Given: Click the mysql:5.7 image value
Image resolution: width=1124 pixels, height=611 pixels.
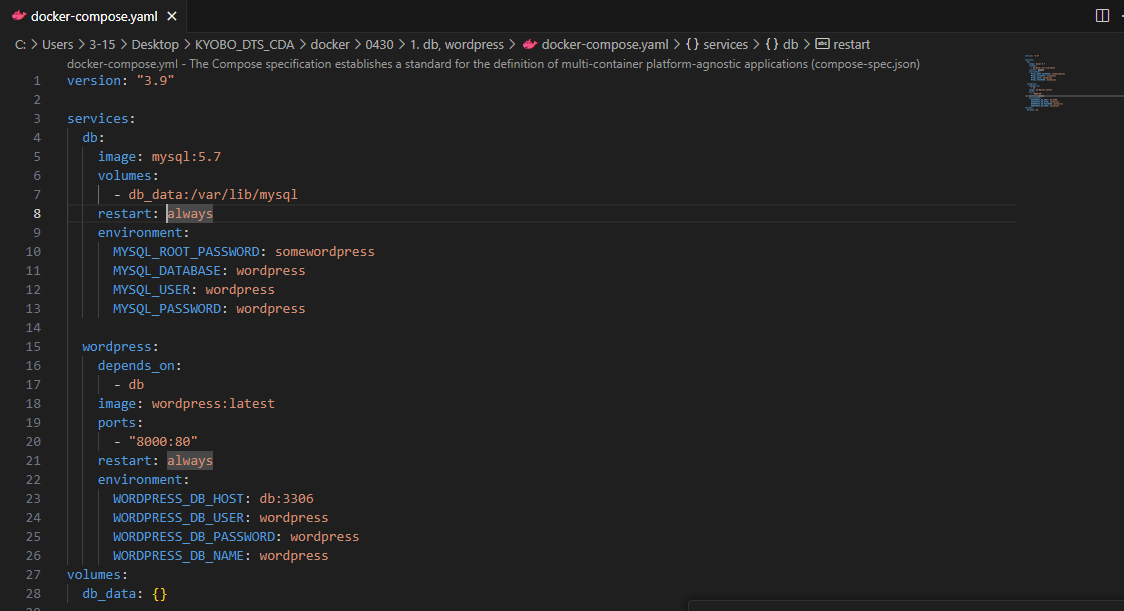Looking at the screenshot, I should click(186, 156).
